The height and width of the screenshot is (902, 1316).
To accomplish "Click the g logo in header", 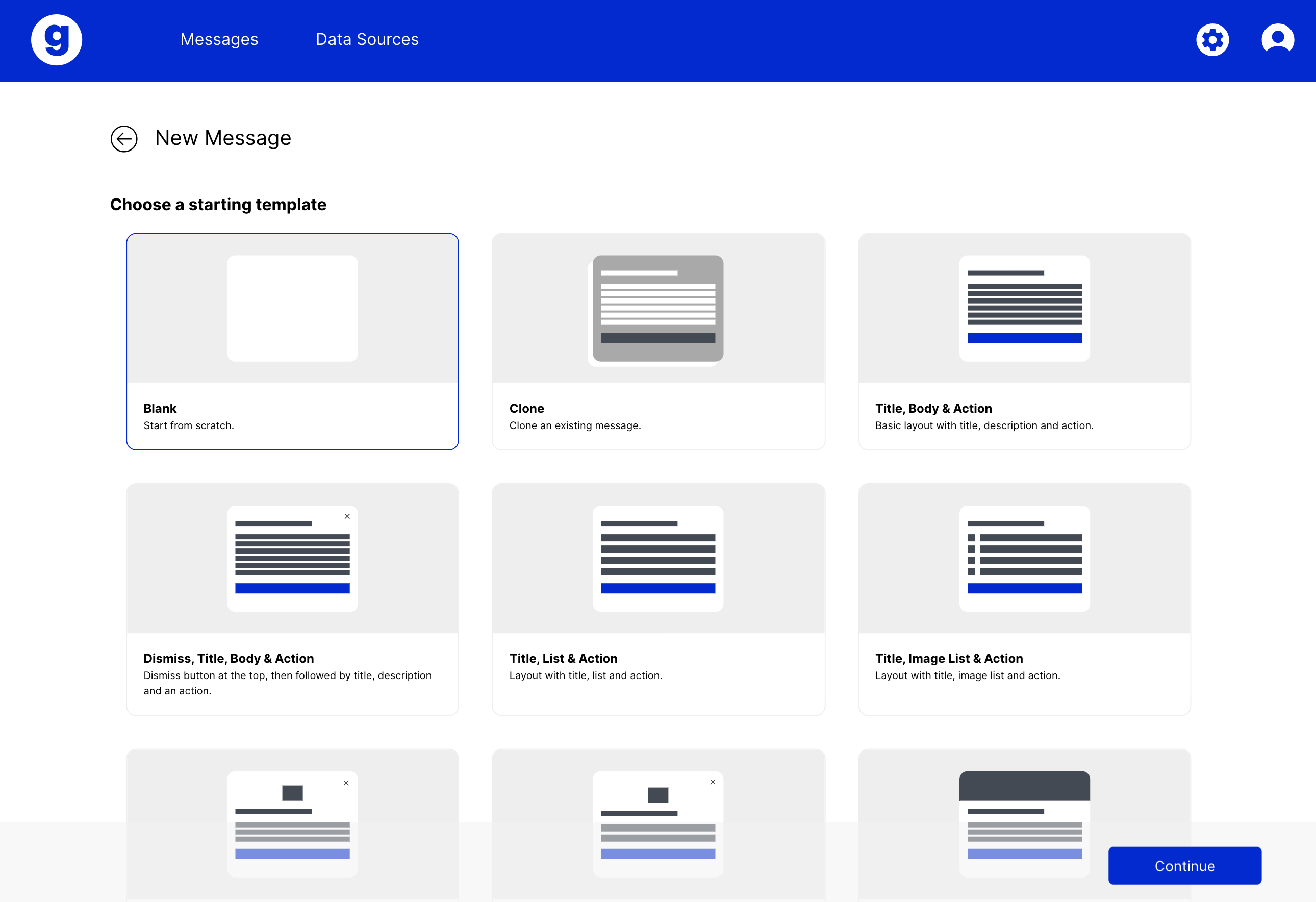I will tap(57, 40).
